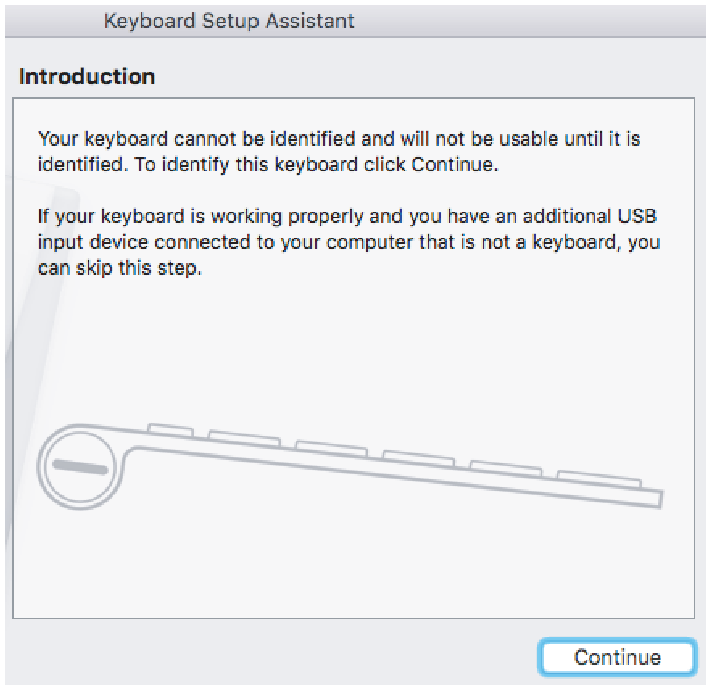Click the thin right edge of keyboard illustration
Viewport: 710px width, 690px height.
(661, 497)
